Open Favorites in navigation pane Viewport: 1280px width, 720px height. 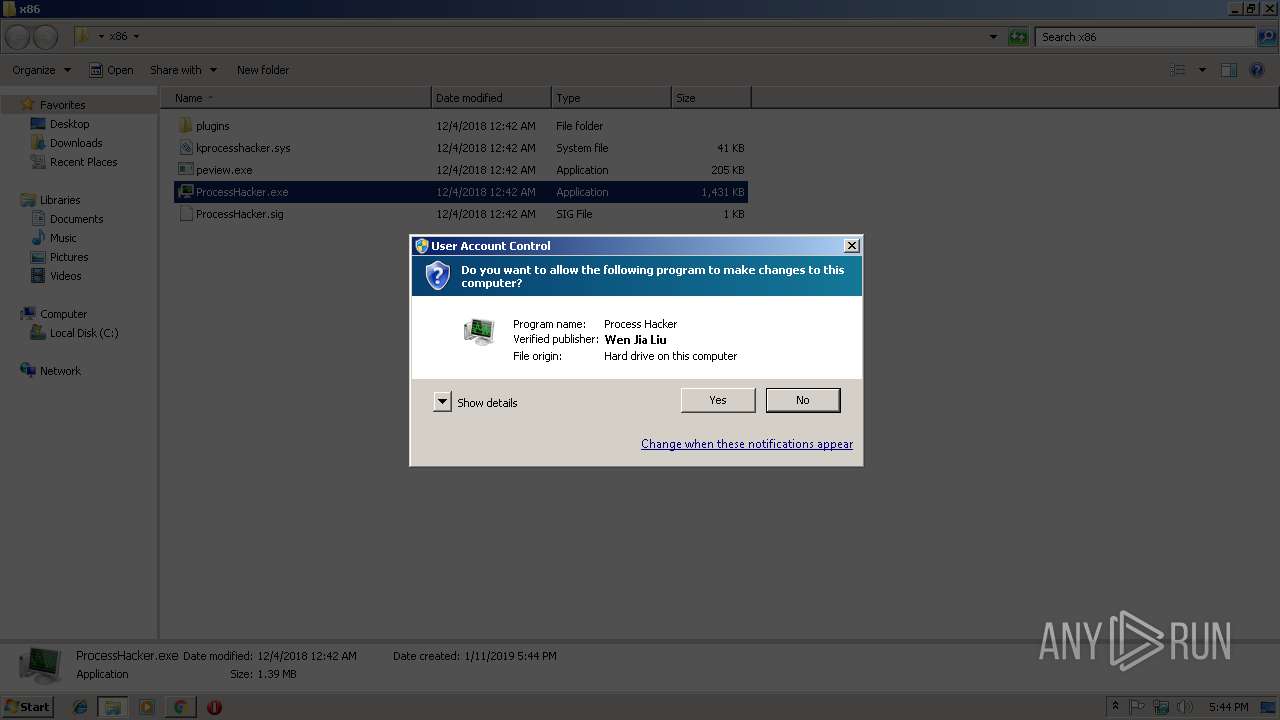62,105
